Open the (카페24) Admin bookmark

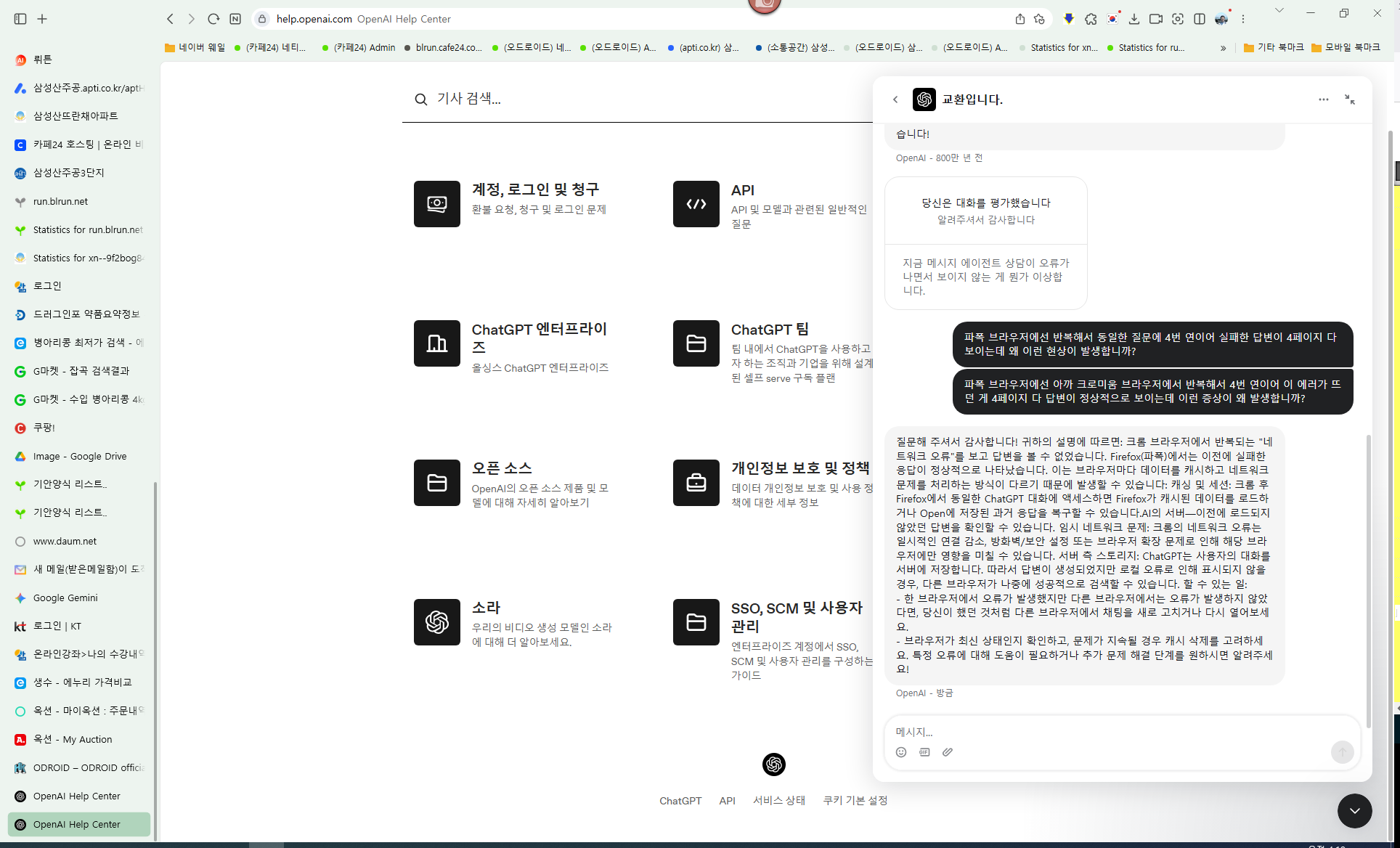point(359,47)
